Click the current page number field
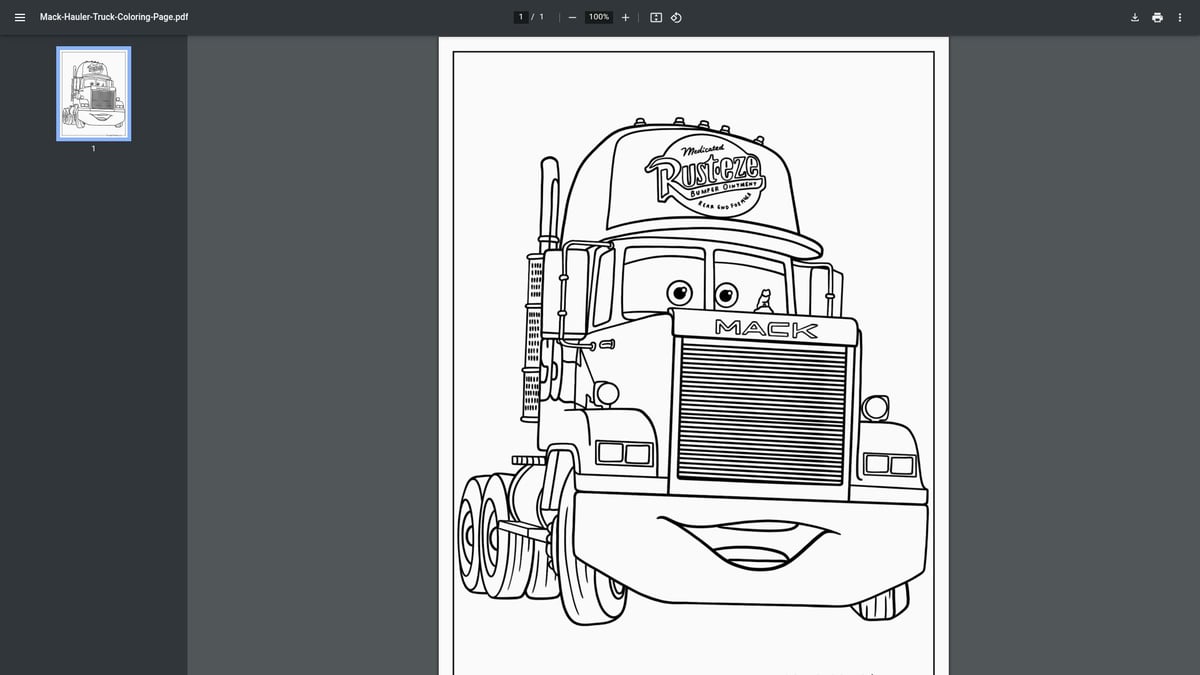 pyautogui.click(x=521, y=16)
